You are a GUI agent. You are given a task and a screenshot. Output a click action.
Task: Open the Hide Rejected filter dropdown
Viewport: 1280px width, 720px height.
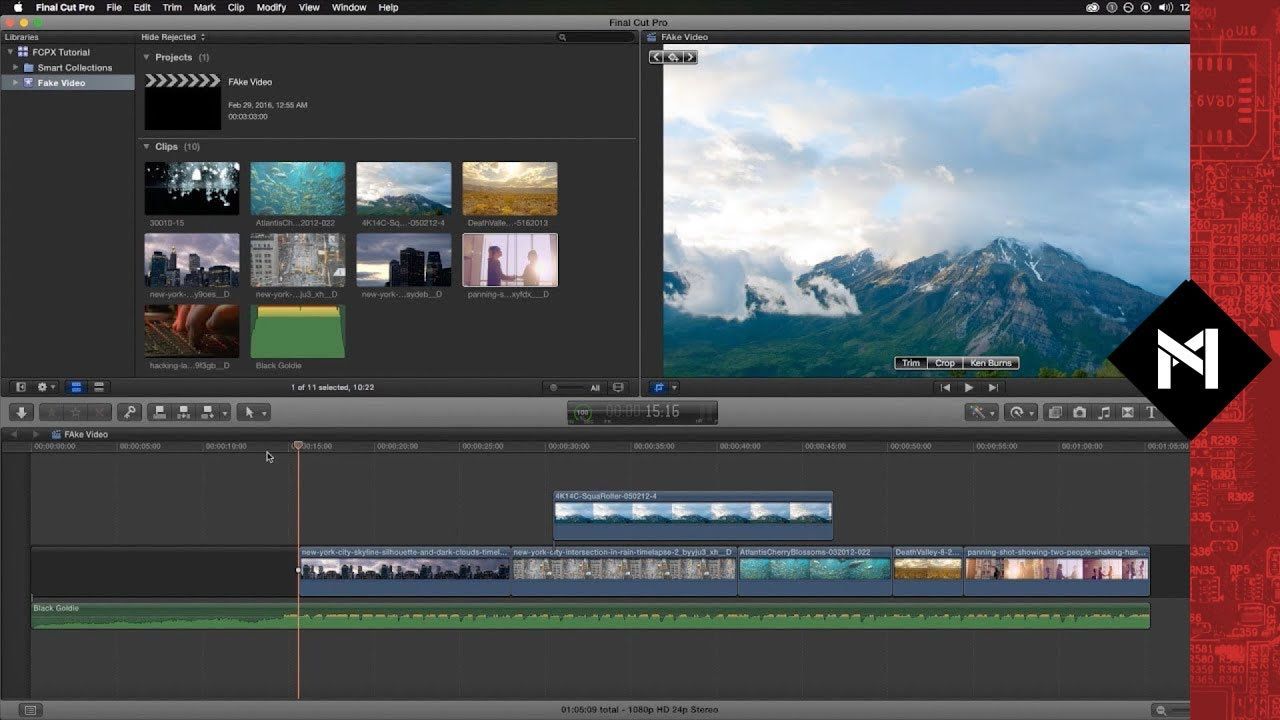click(170, 37)
